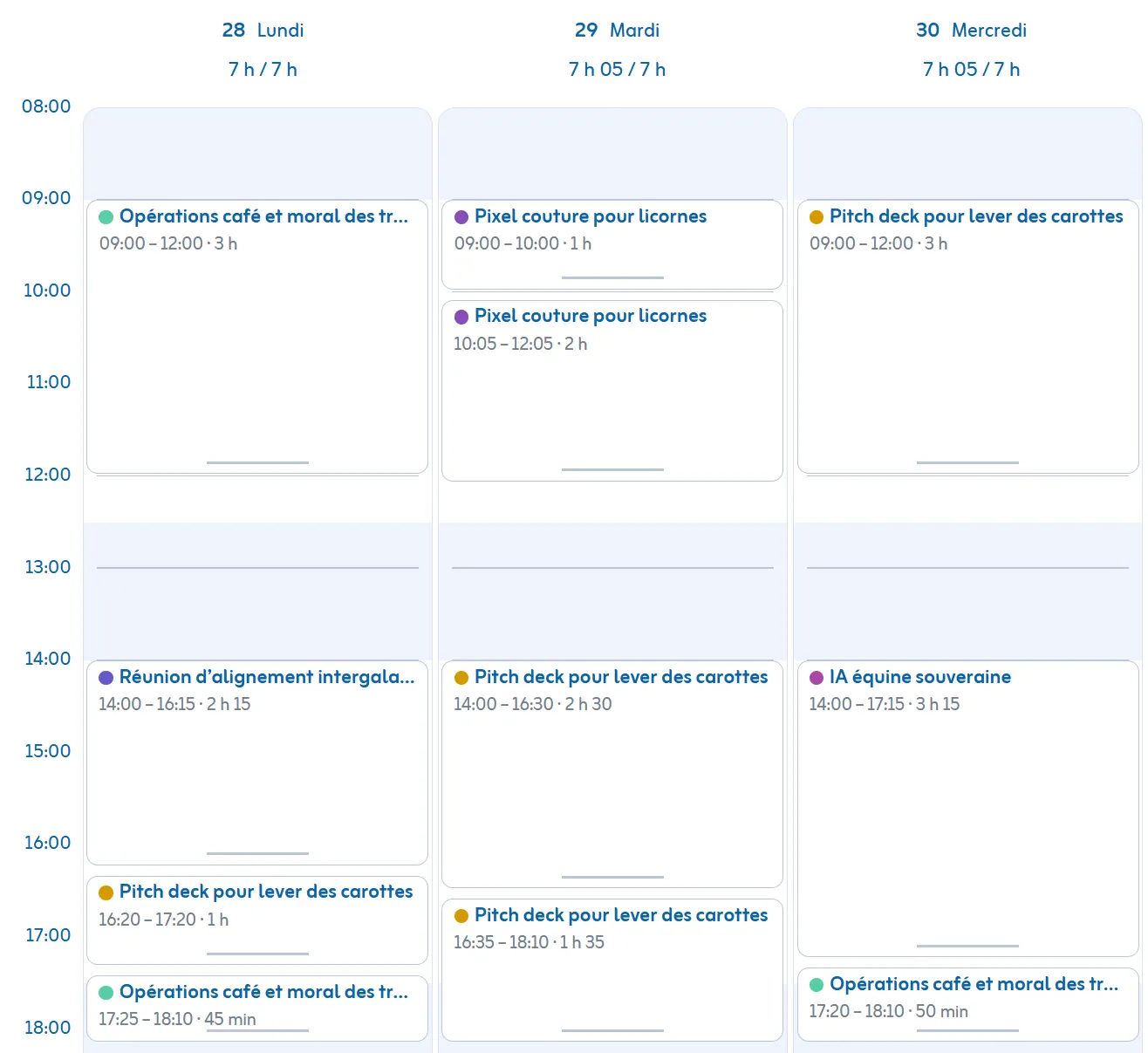The image size is (1148, 1053).
Task: Select Wednesday 17:20 Opérations café 50 min event
Action: point(968,1004)
